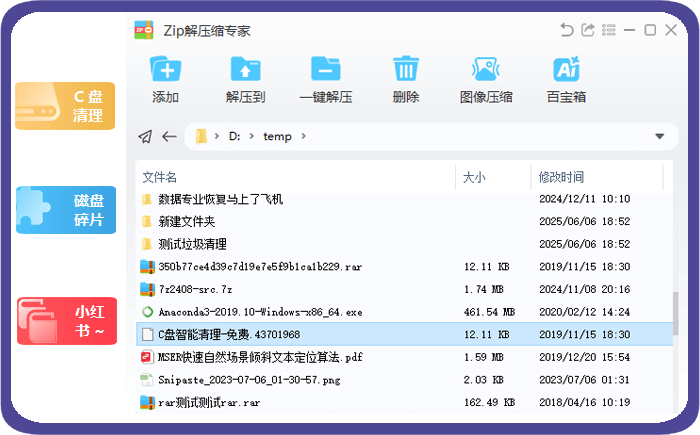Click the share icon in title bar

coord(588,30)
